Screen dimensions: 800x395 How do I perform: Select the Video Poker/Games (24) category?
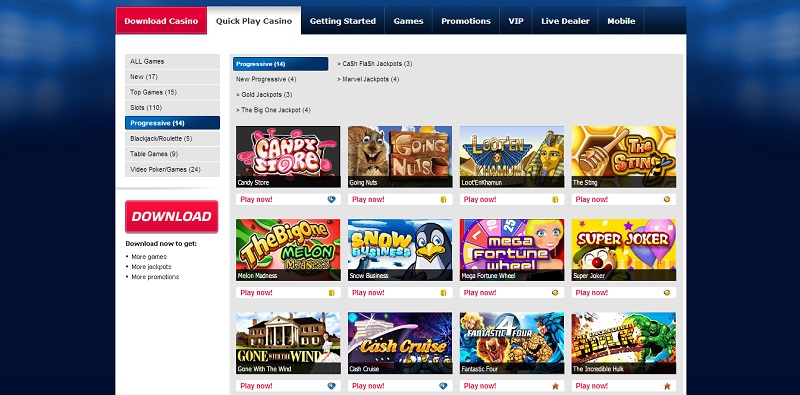pyautogui.click(x=172, y=169)
